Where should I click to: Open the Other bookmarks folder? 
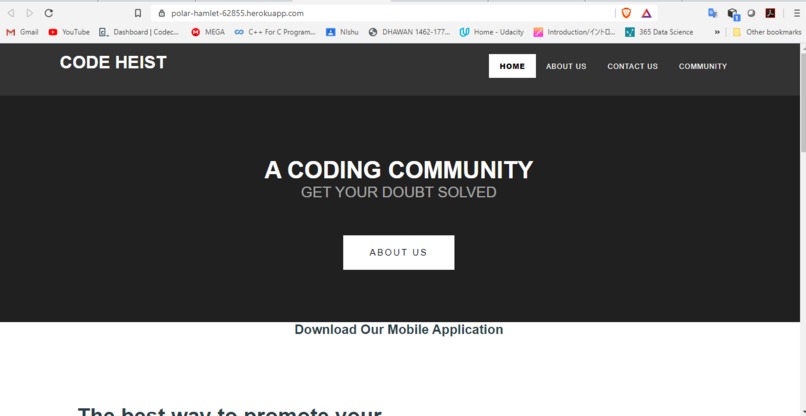[766, 32]
